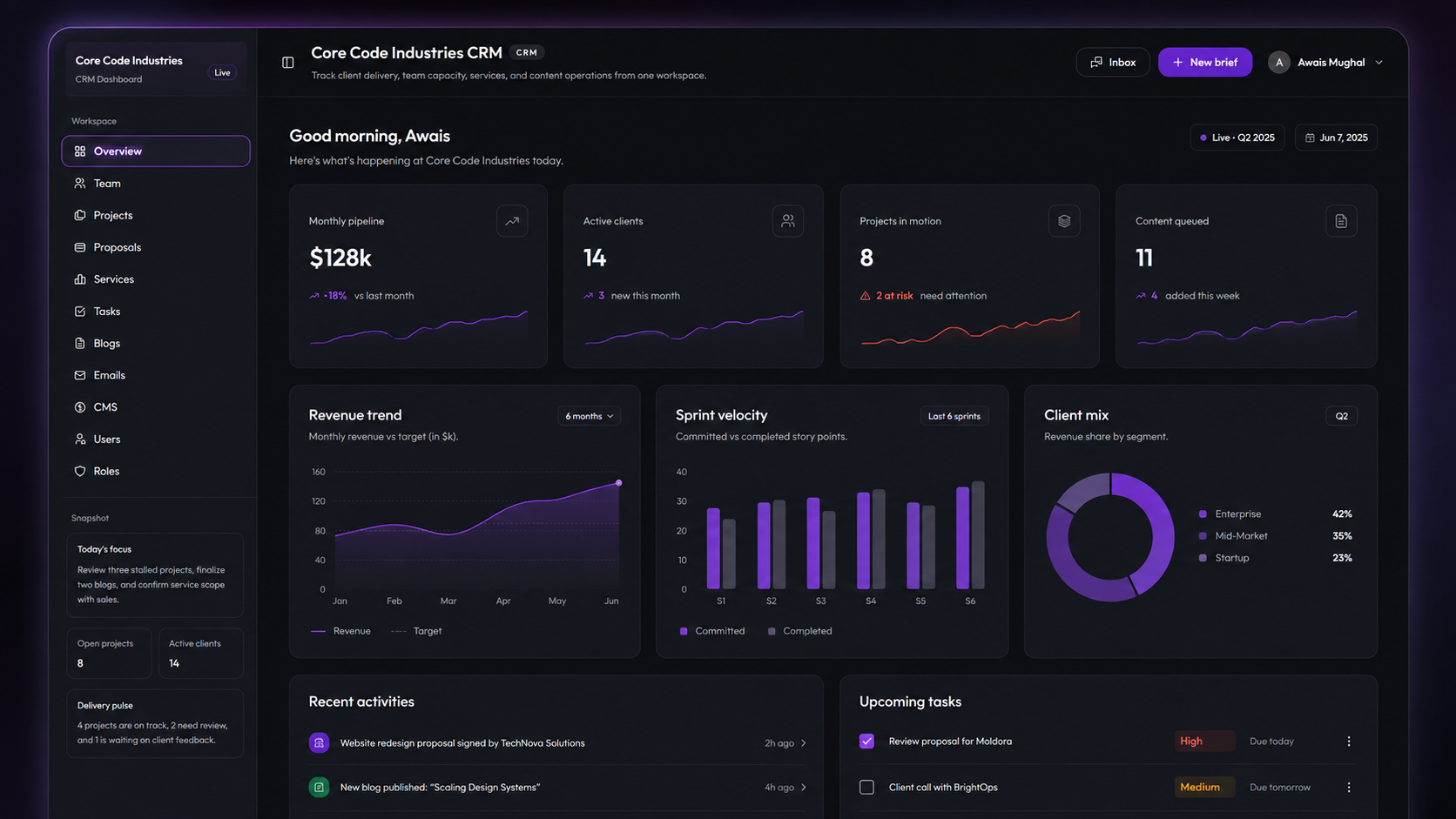
Task: Open the Awais Mughal avatar
Action: click(x=1279, y=63)
